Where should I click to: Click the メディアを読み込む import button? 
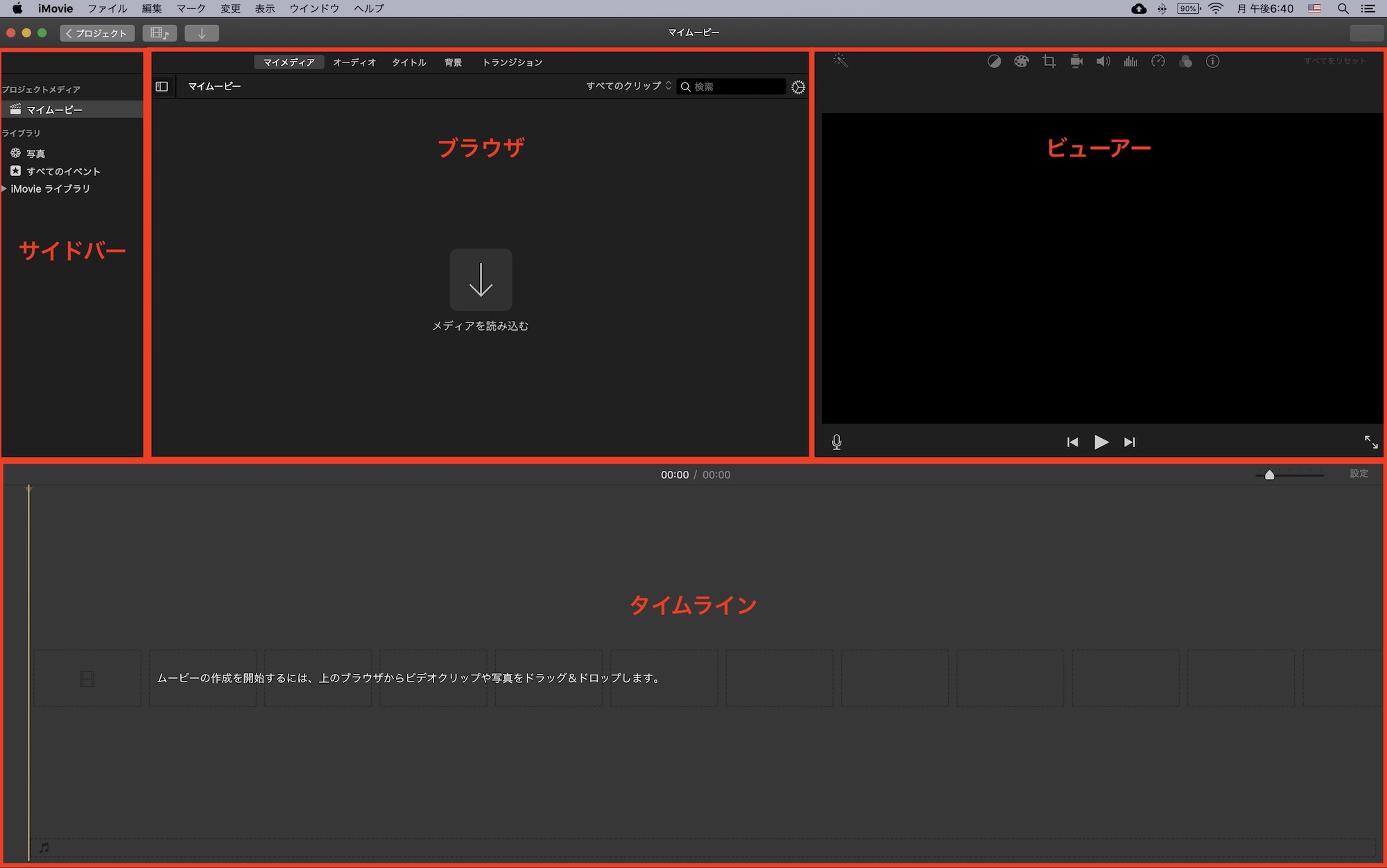point(481,280)
